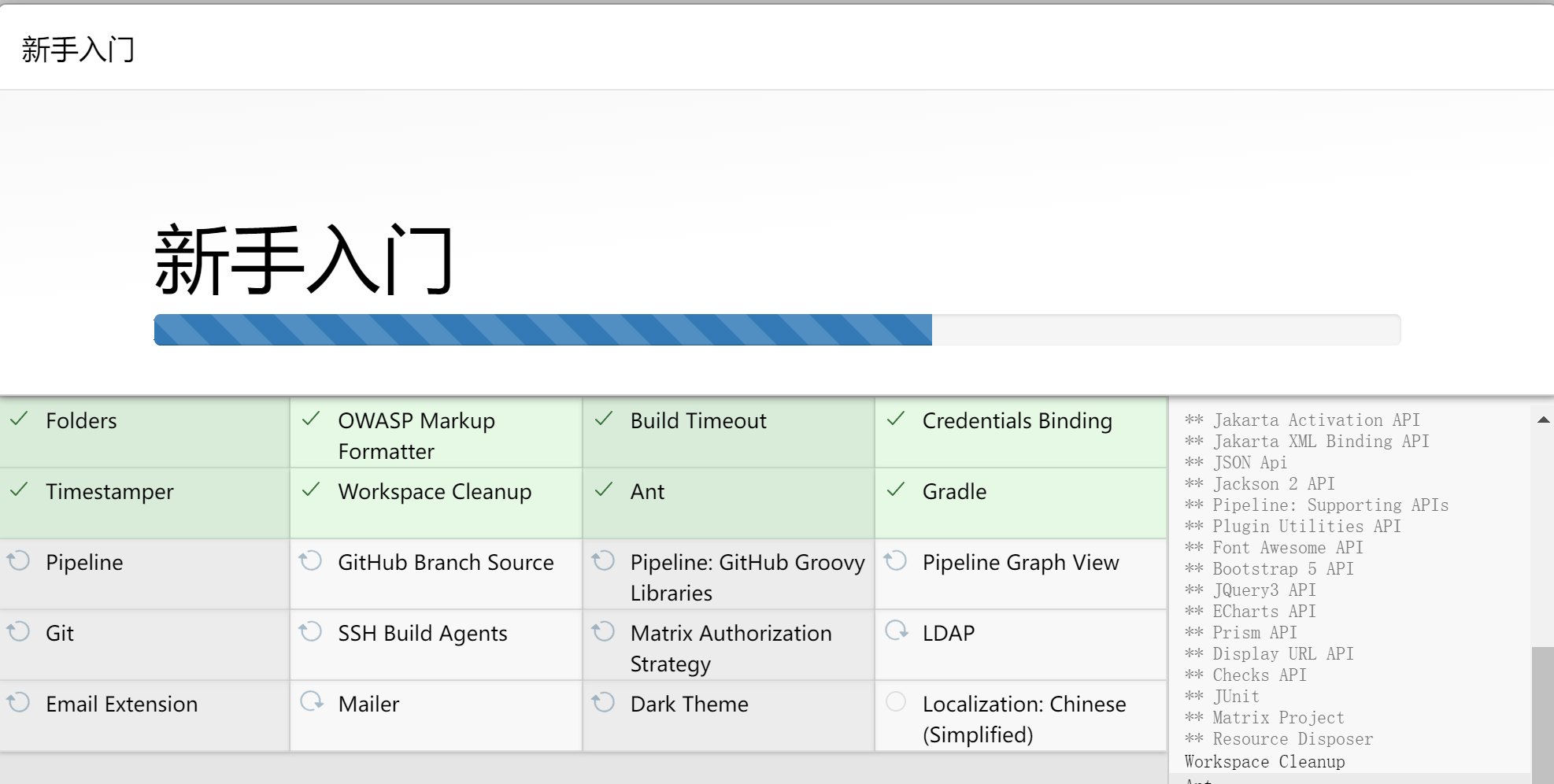Click the checkmark next to Build Timeout
Image resolution: width=1554 pixels, height=784 pixels.
604,419
